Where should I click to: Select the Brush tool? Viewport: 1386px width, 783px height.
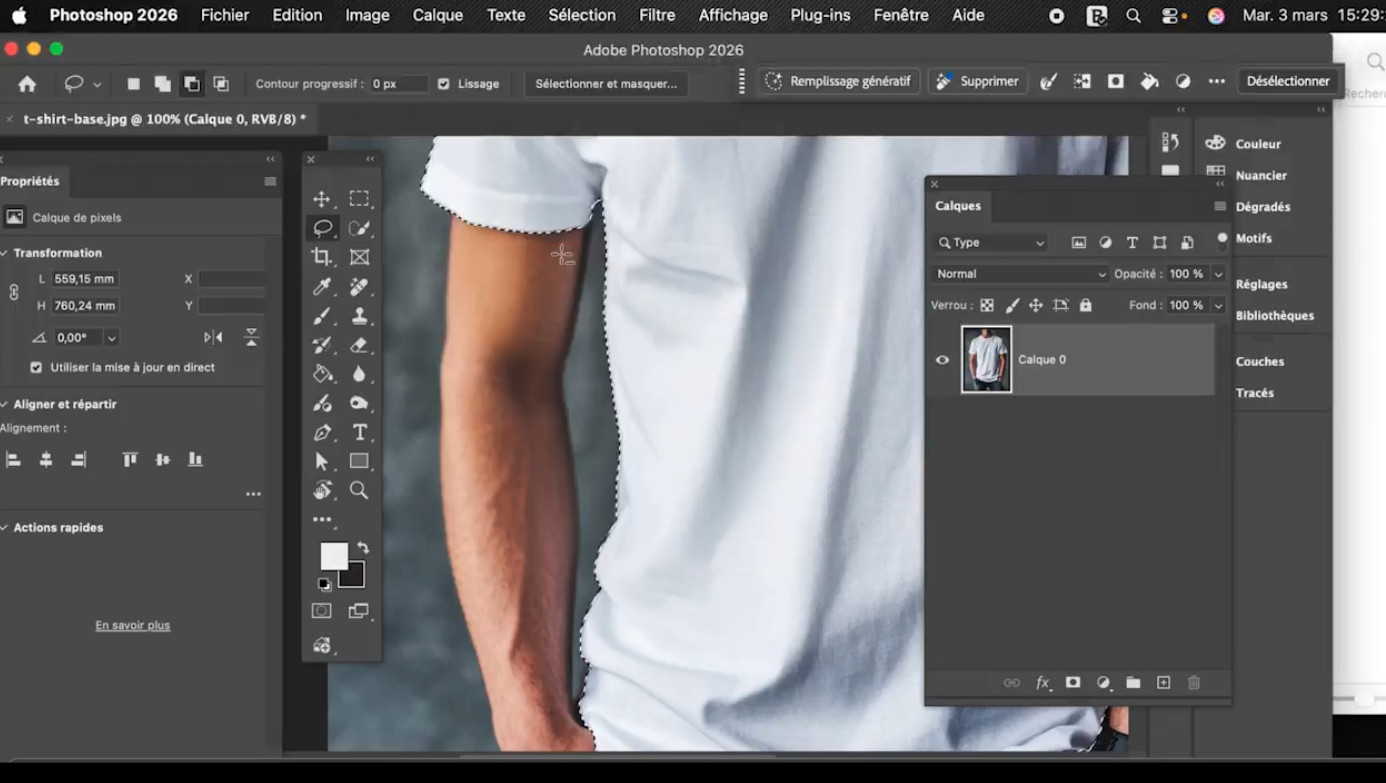pos(321,316)
